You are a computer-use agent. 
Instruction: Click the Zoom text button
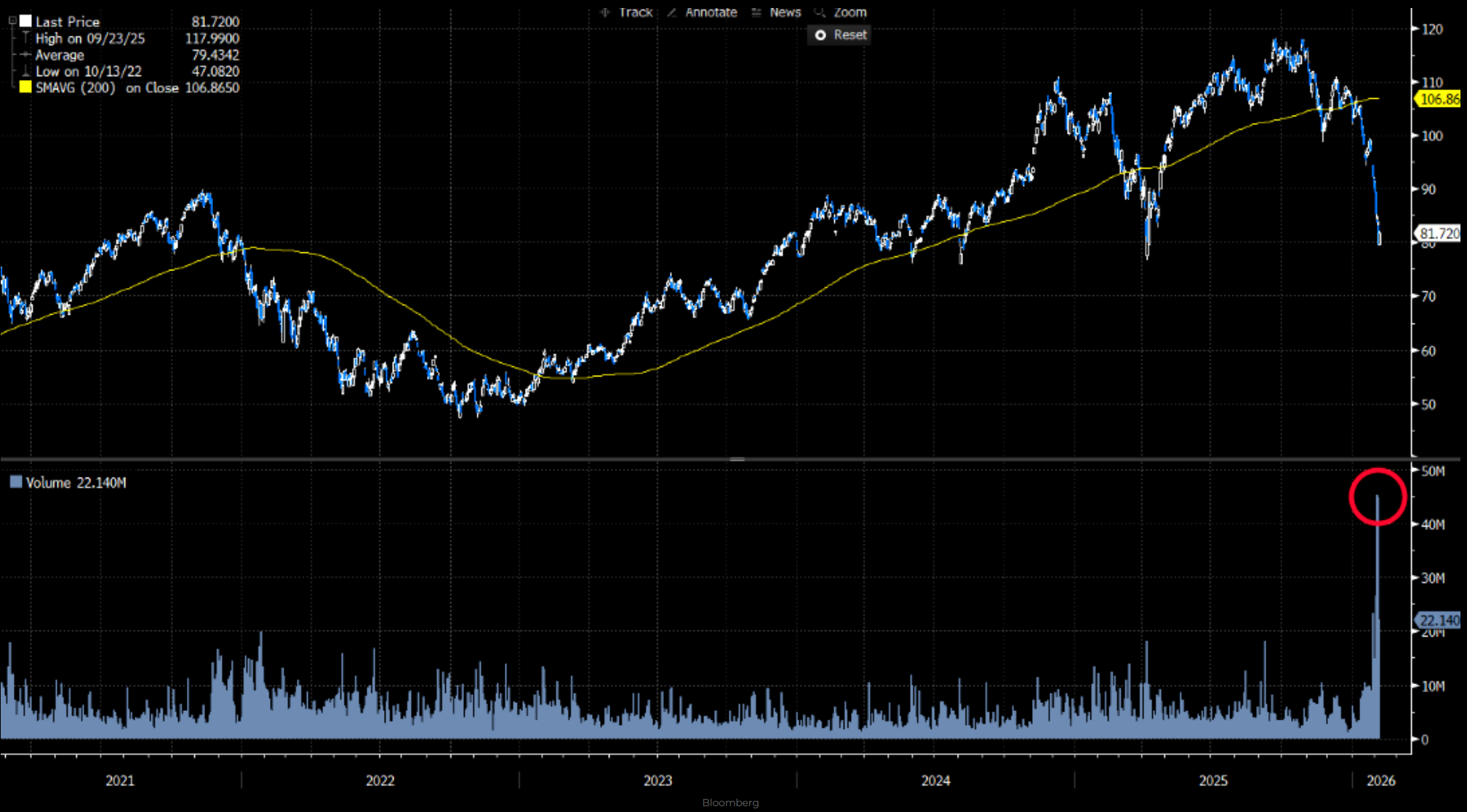(850, 12)
